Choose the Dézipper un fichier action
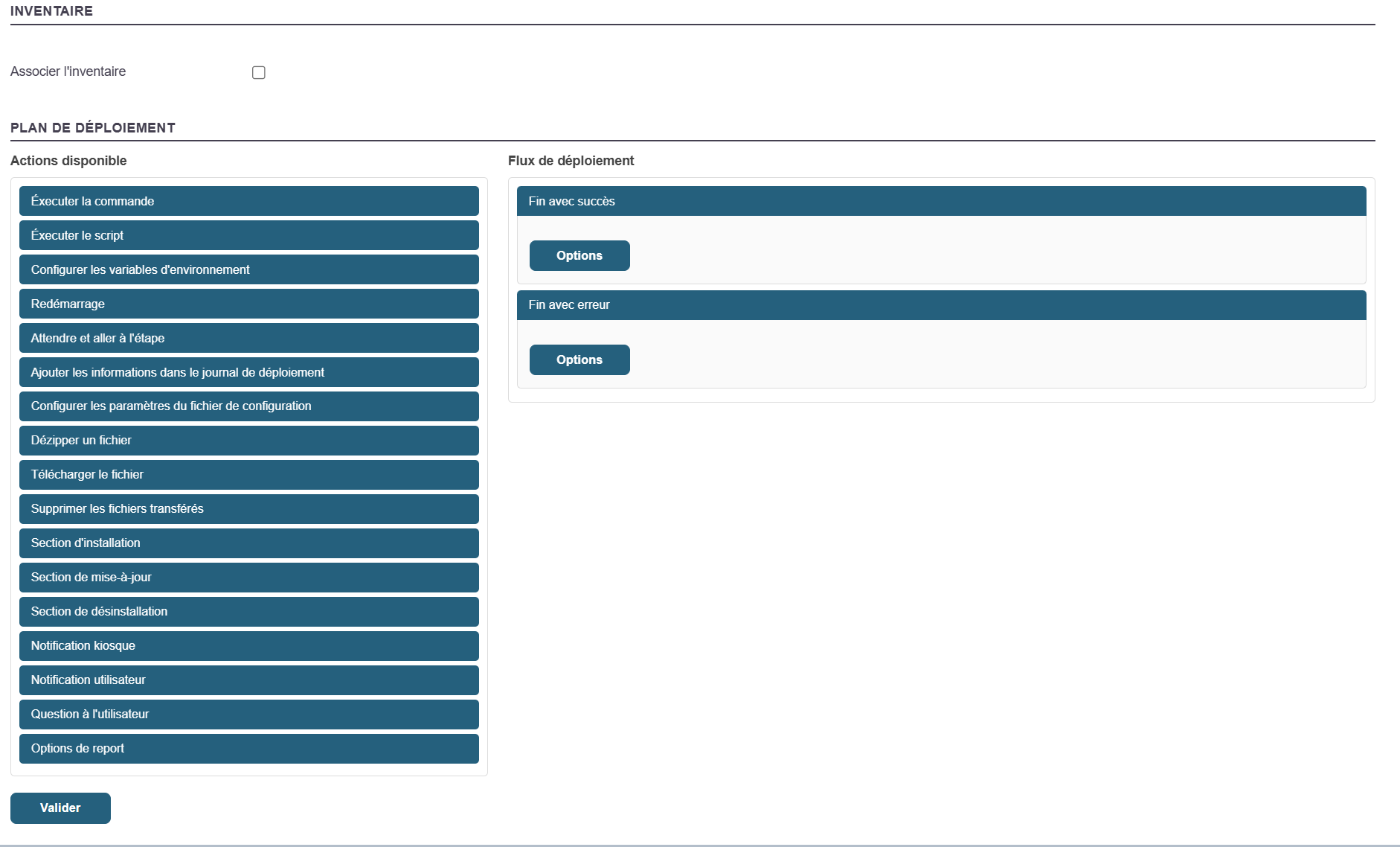 [248, 441]
